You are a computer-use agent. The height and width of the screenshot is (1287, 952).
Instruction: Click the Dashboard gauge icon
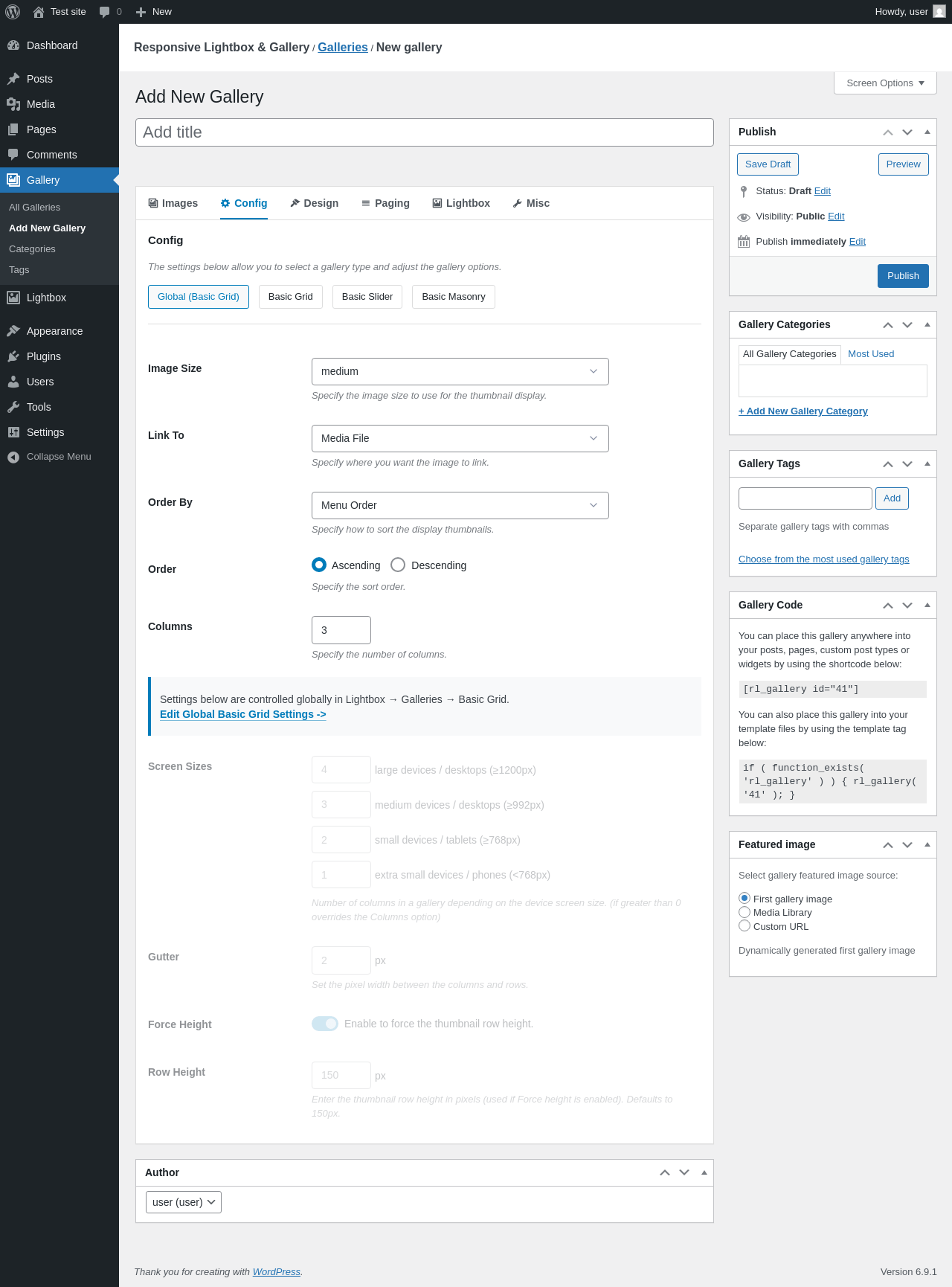click(13, 45)
